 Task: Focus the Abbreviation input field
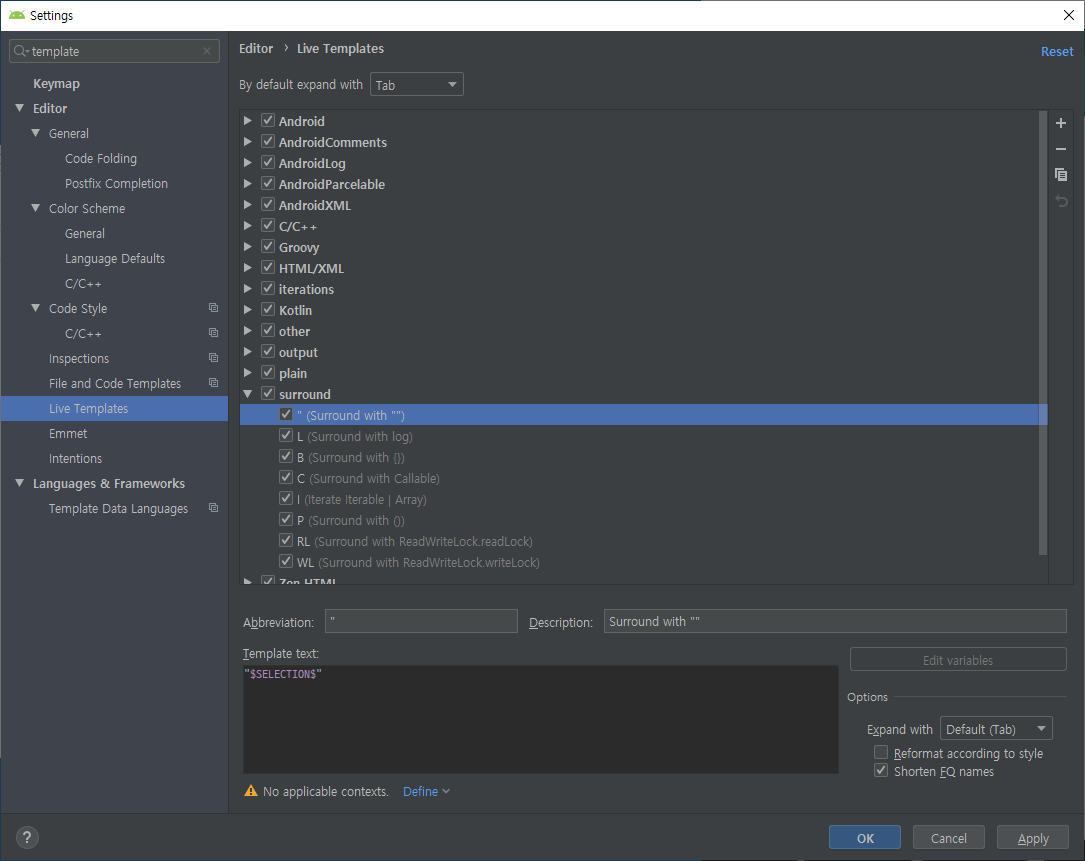point(421,621)
